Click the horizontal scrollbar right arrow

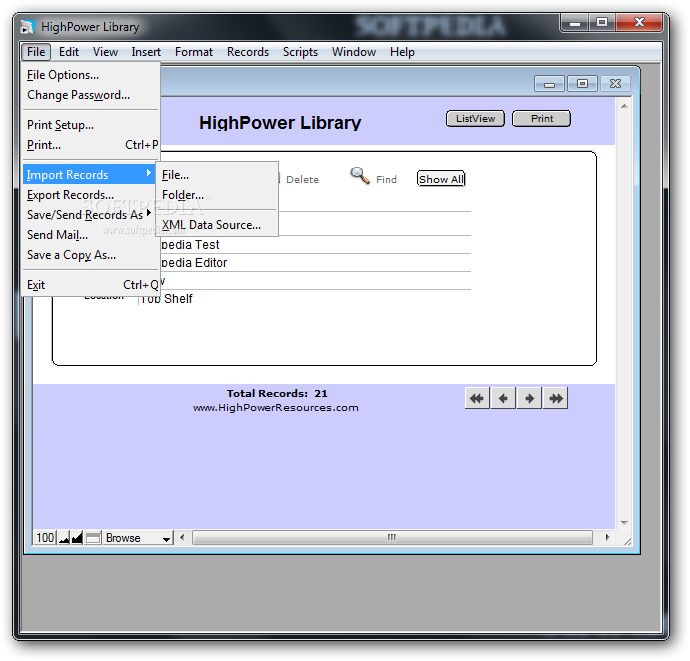click(x=608, y=537)
